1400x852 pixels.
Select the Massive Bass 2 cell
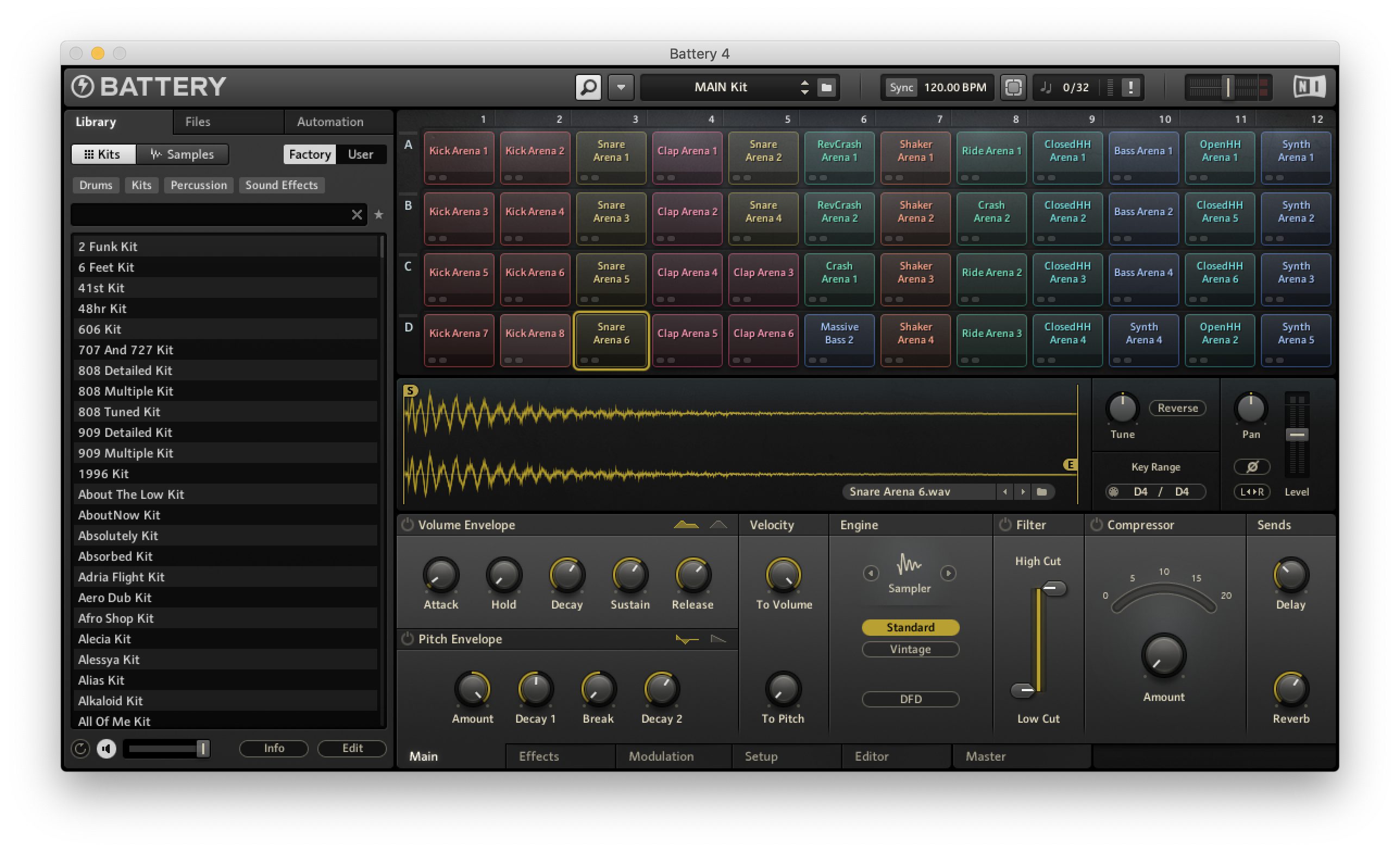click(x=839, y=340)
